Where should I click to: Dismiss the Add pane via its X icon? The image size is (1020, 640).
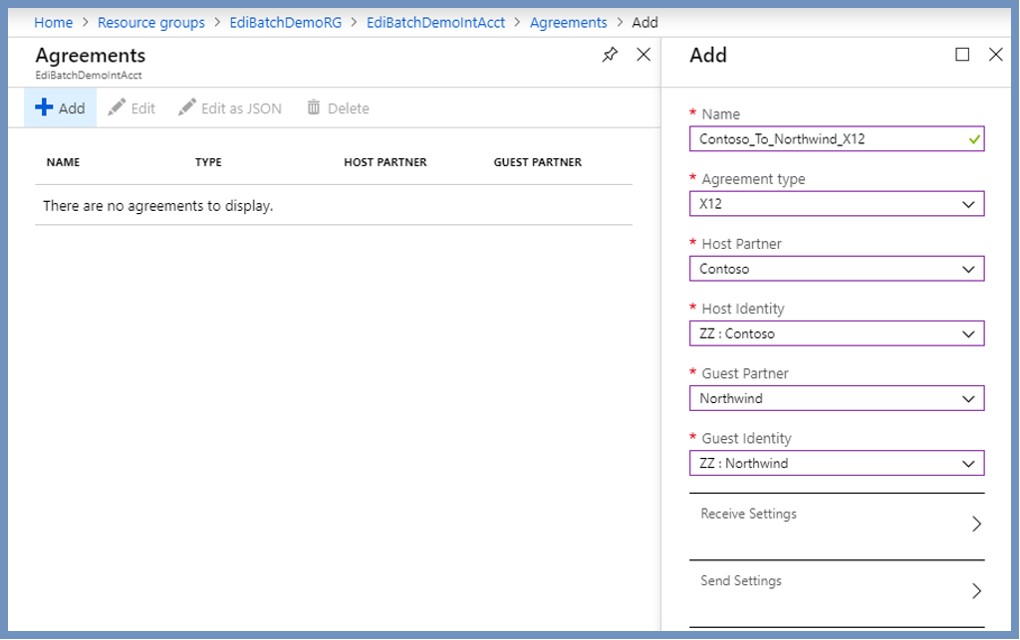pyautogui.click(x=995, y=56)
